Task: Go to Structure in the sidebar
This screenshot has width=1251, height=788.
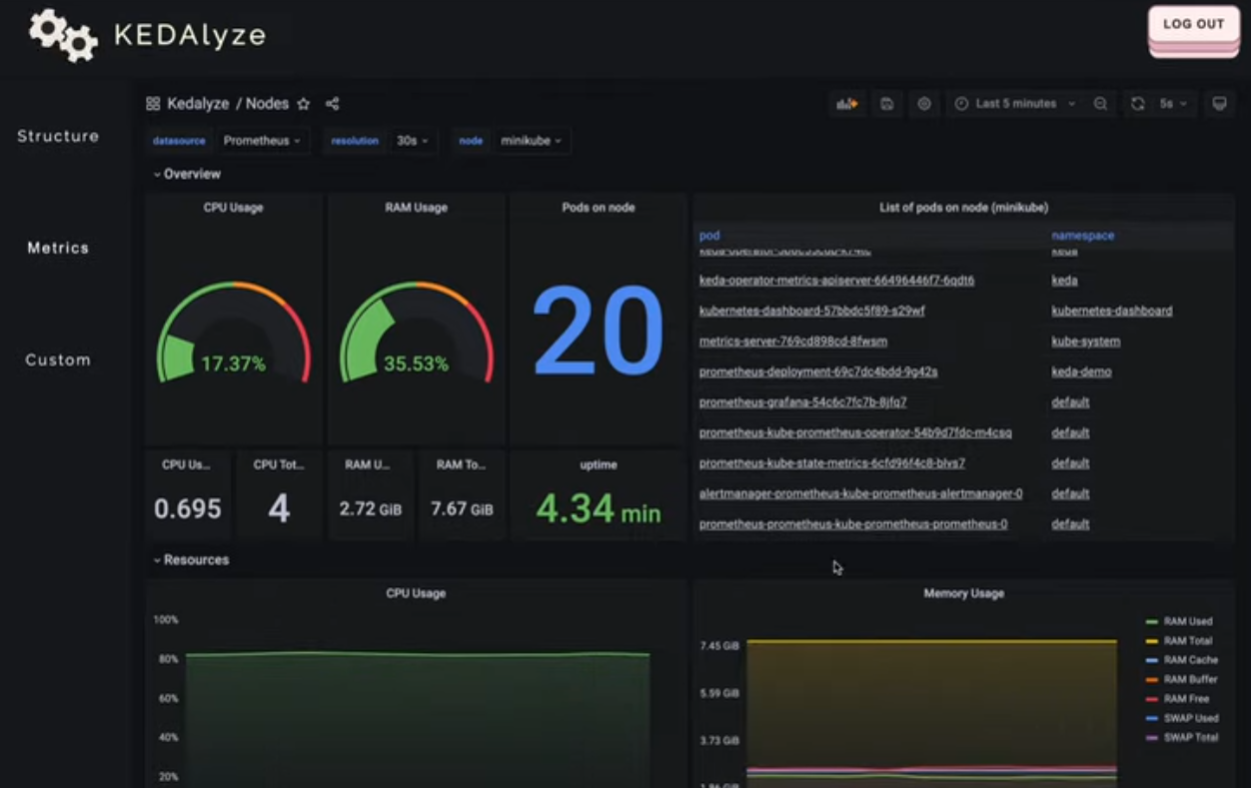Action: click(x=58, y=136)
